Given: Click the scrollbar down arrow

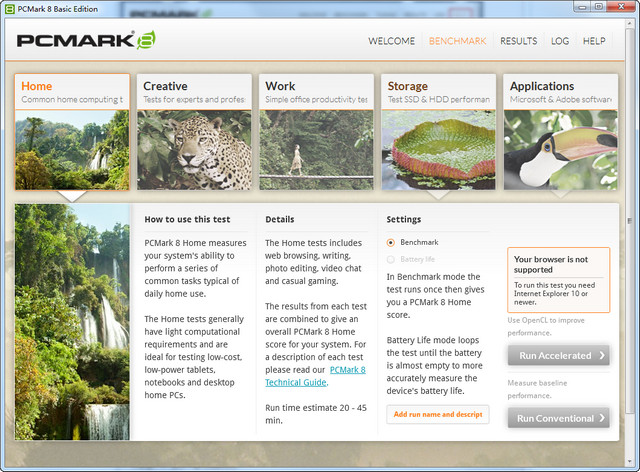Looking at the screenshot, I should coord(630,463).
